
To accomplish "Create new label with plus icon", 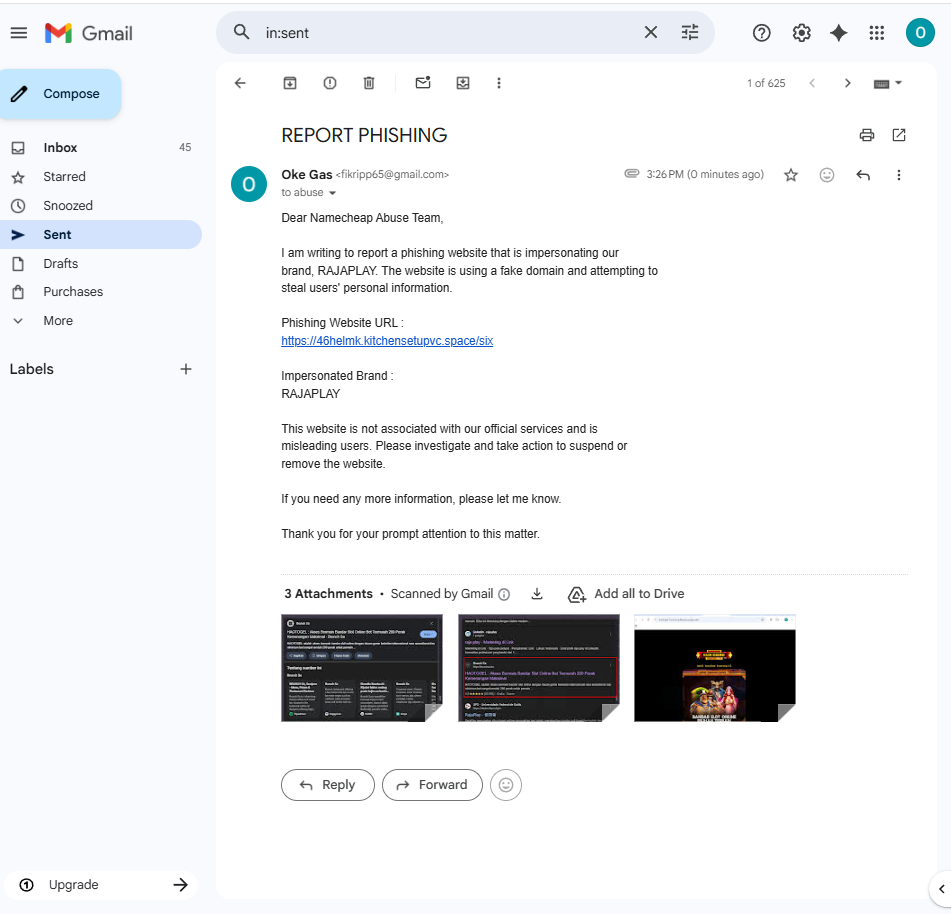I will pos(186,369).
